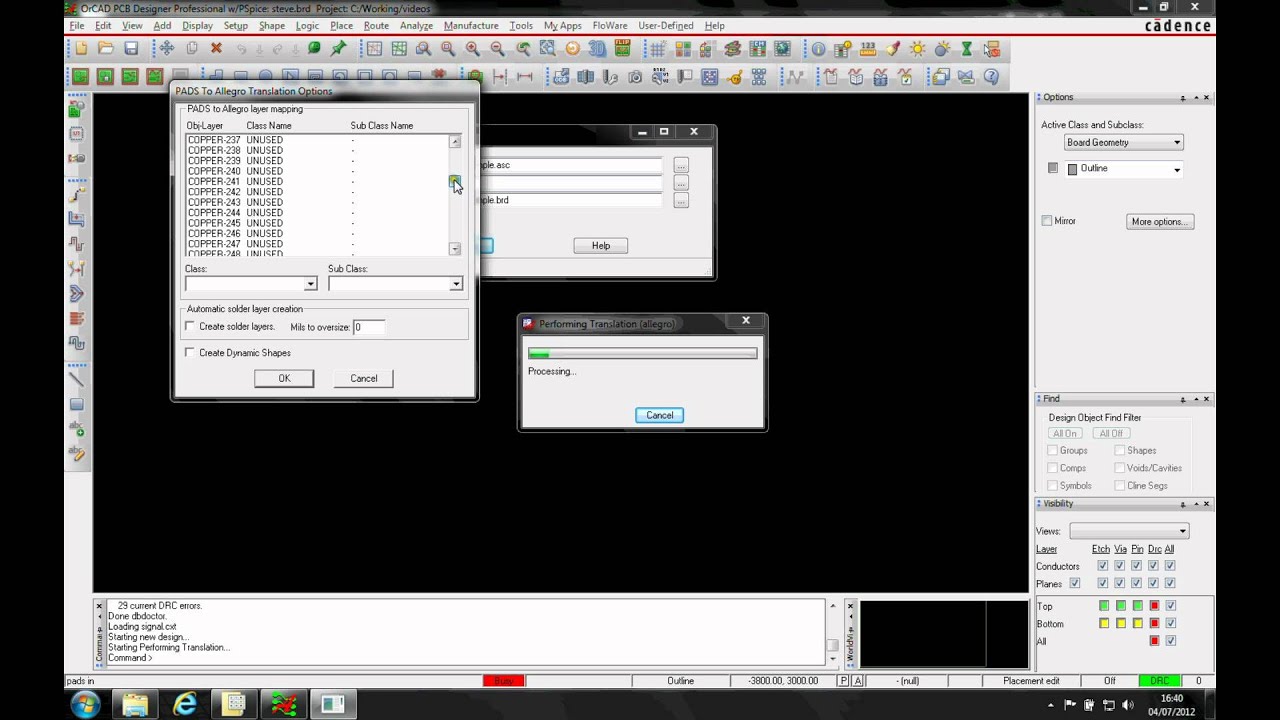Enable Create solder layers checkbox
Screen dimensions: 1280x720
(190, 327)
